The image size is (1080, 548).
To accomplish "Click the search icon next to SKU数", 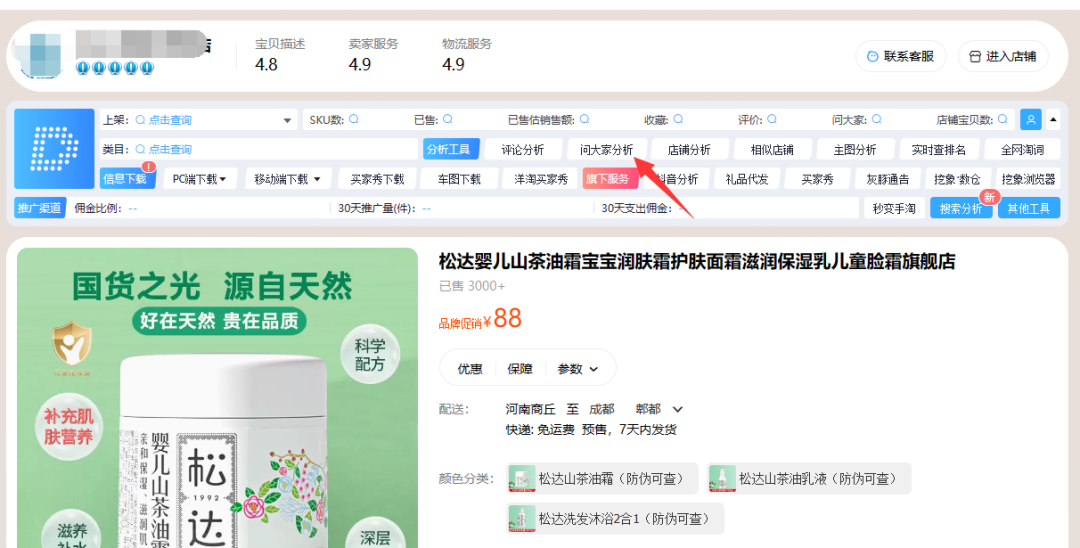I will pyautogui.click(x=354, y=119).
